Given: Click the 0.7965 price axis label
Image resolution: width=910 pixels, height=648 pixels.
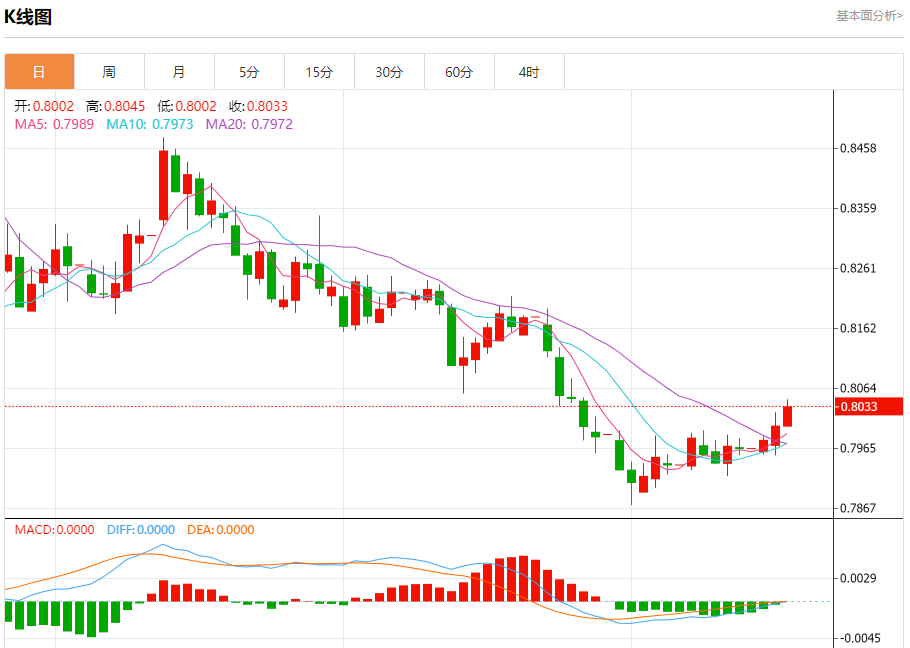Looking at the screenshot, I should (858, 448).
